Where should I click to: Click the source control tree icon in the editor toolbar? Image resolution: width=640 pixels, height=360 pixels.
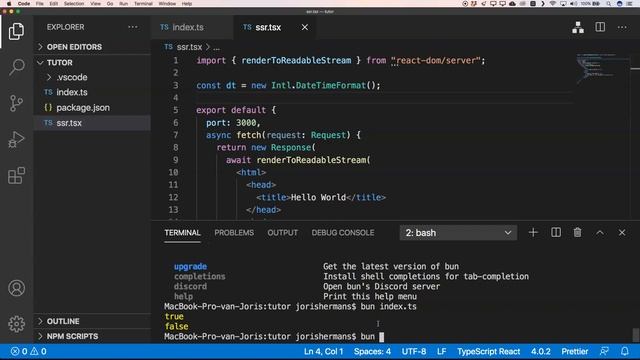coord(578,27)
